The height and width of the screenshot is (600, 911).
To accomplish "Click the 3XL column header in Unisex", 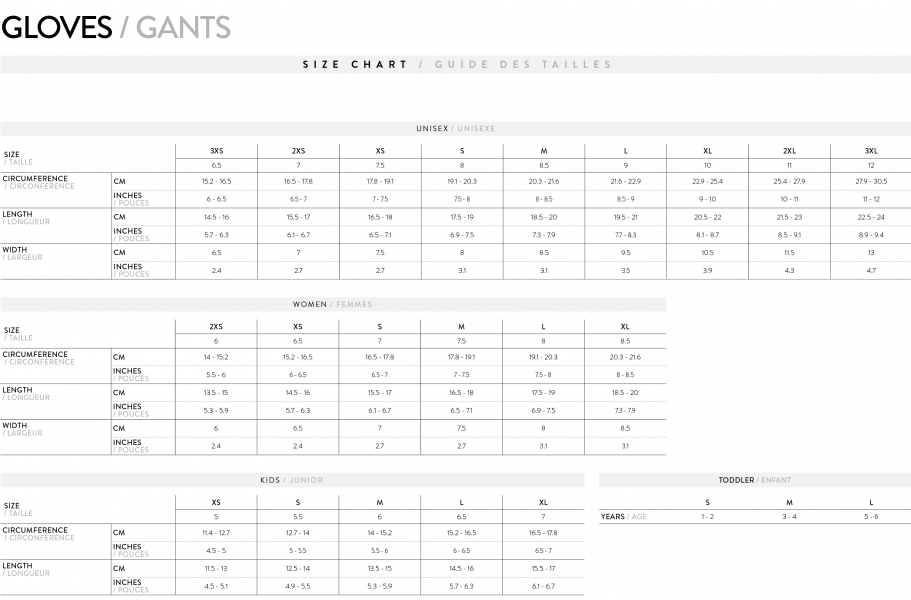I will point(871,150).
